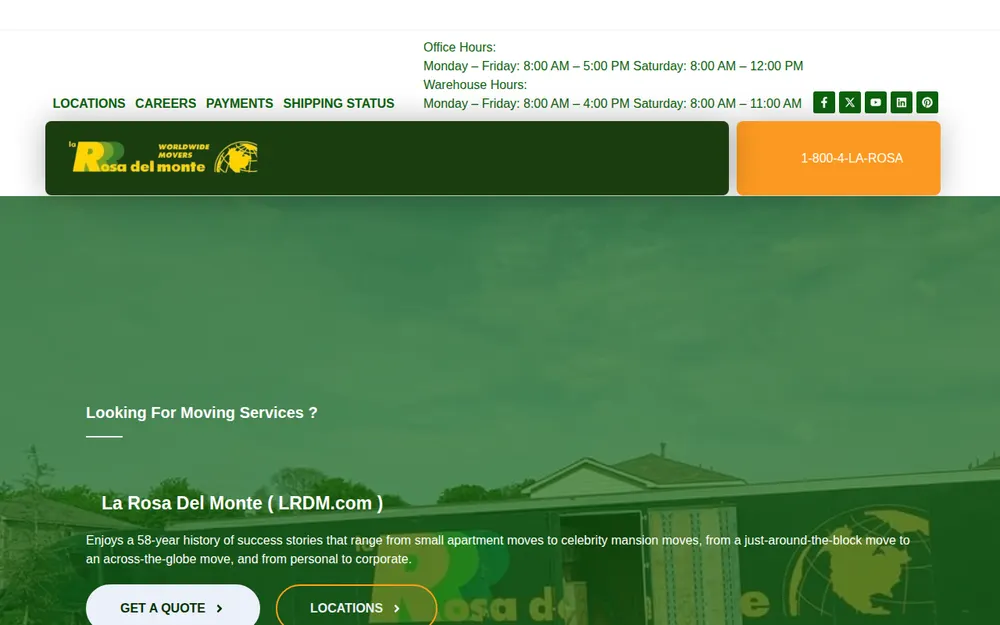Click the 'Office Hours:' label

pyautogui.click(x=459, y=47)
